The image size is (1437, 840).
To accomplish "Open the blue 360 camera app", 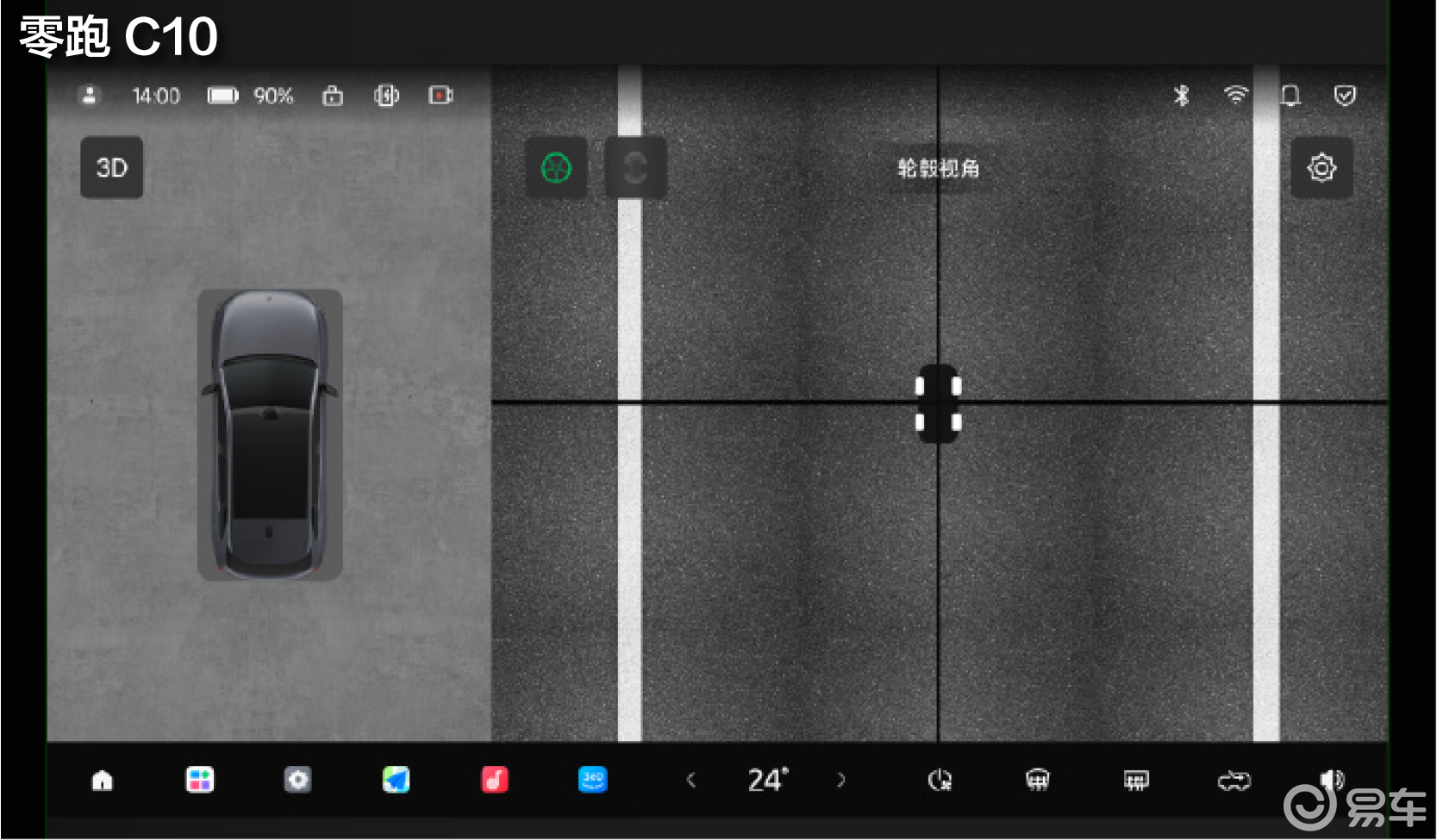I will click(593, 781).
